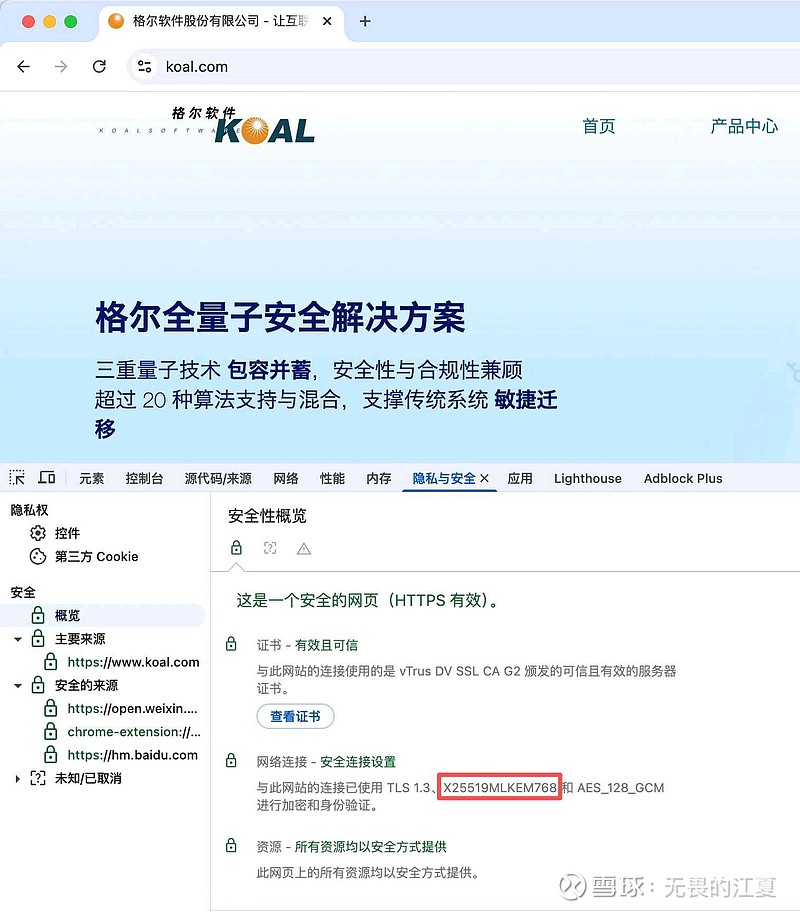This screenshot has height=912, width=800.
Task: Select the 未知/已取消 item
Action: pos(88,778)
